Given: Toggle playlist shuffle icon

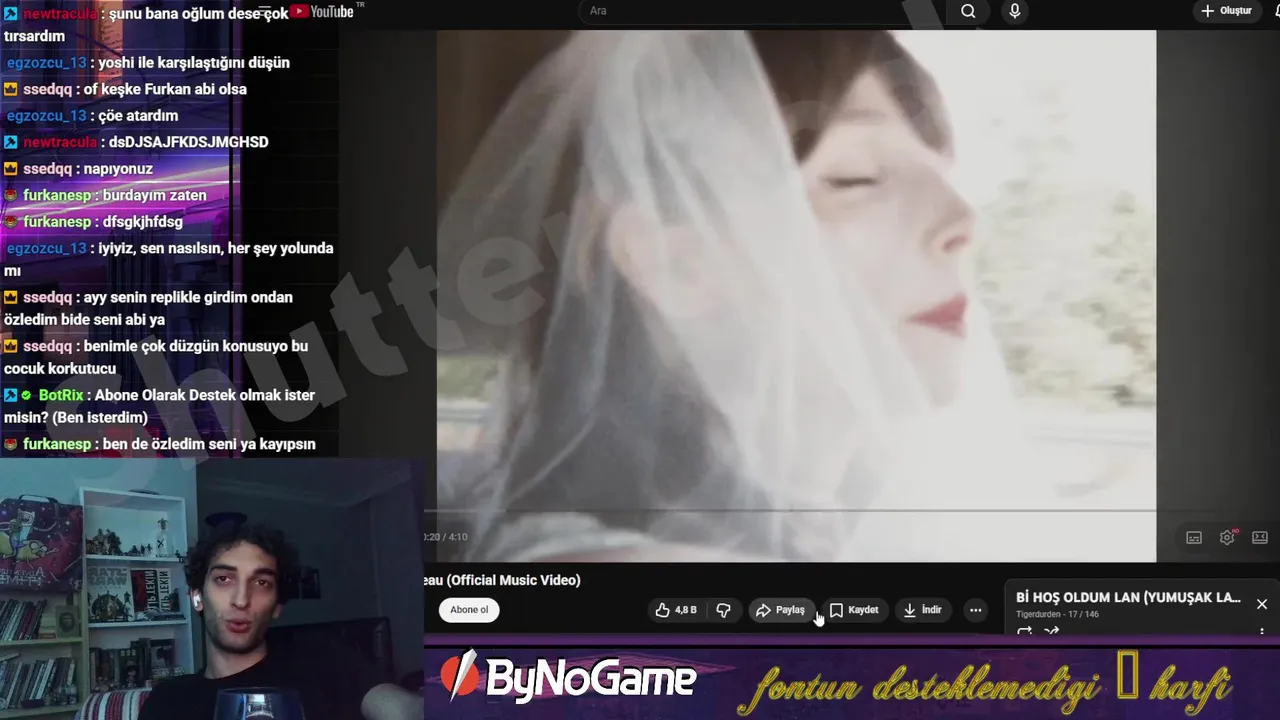Looking at the screenshot, I should 1051,632.
